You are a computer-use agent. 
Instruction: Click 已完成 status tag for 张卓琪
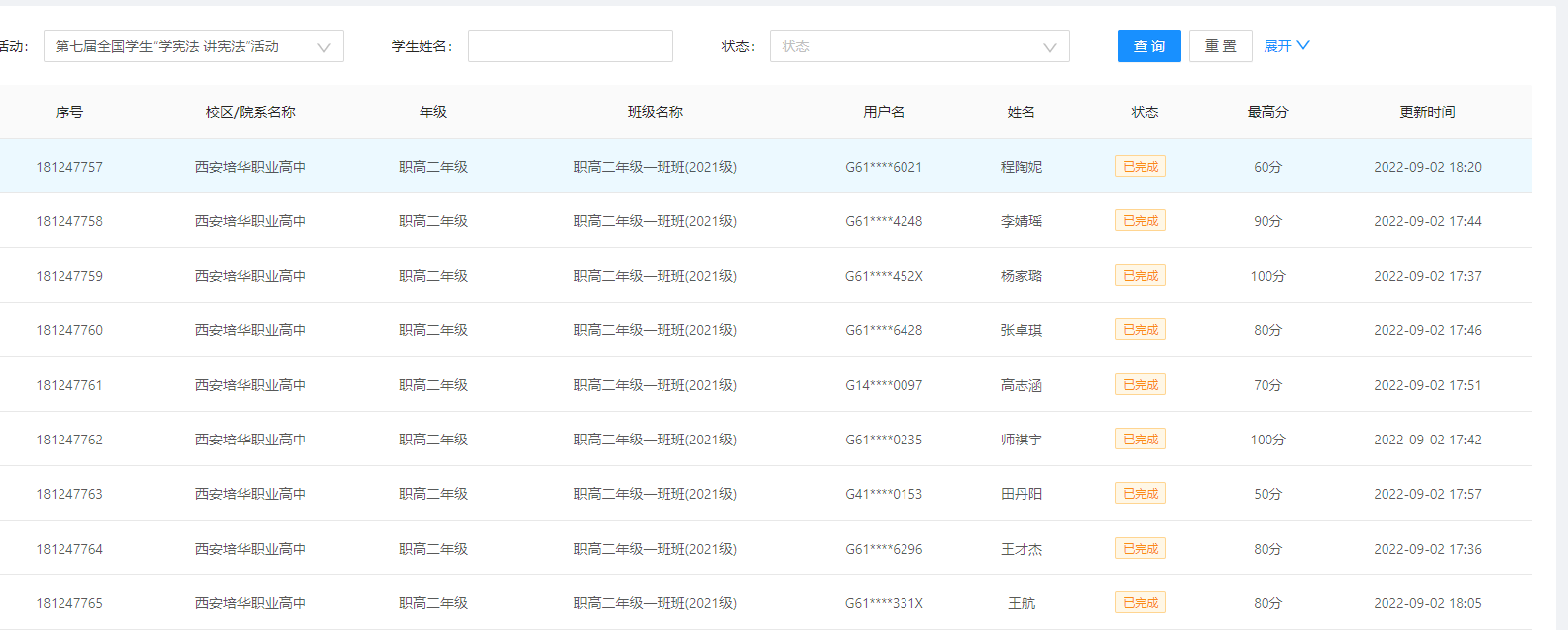point(1140,330)
